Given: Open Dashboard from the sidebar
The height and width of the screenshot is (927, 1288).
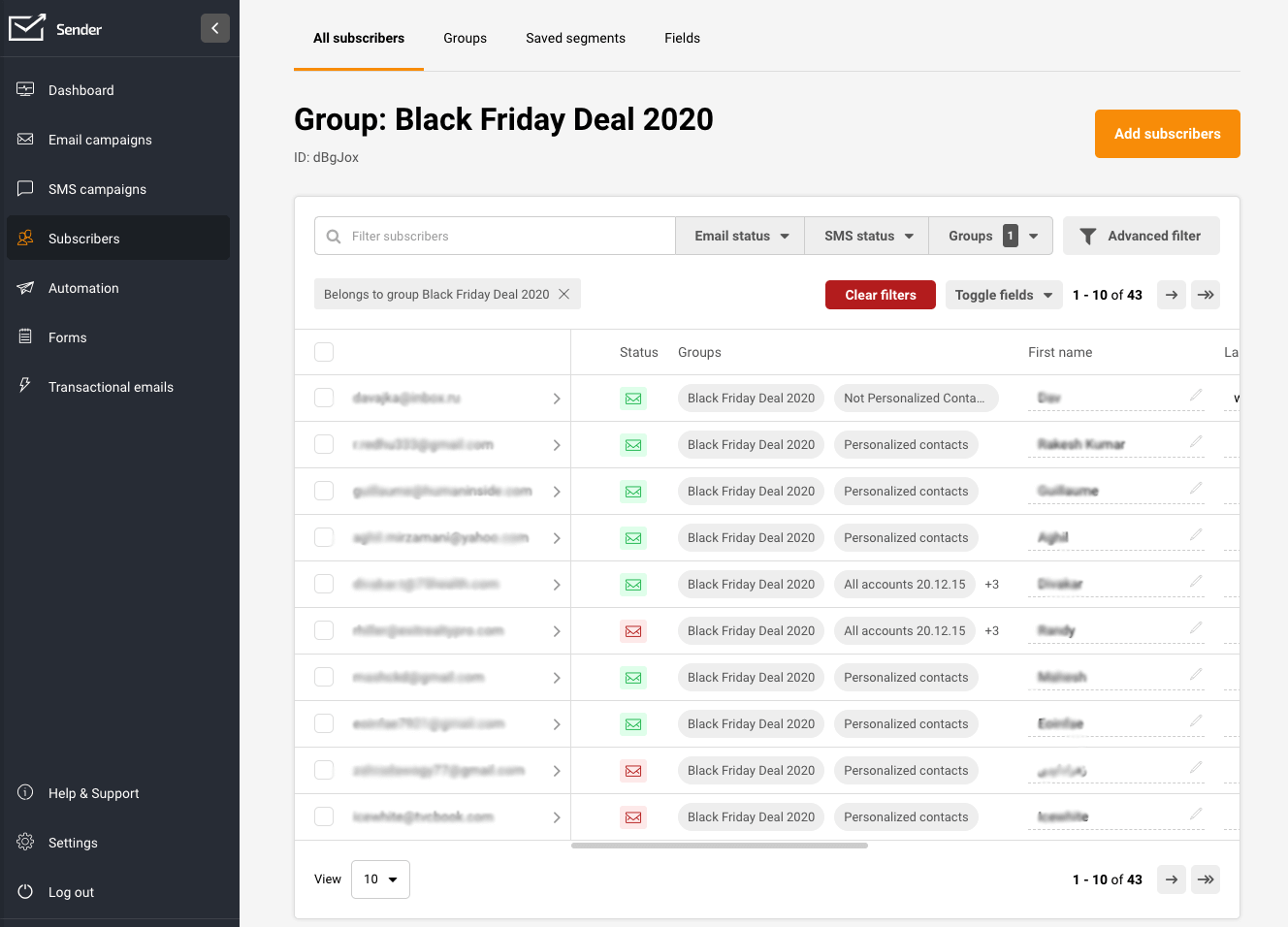Looking at the screenshot, I should (81, 90).
